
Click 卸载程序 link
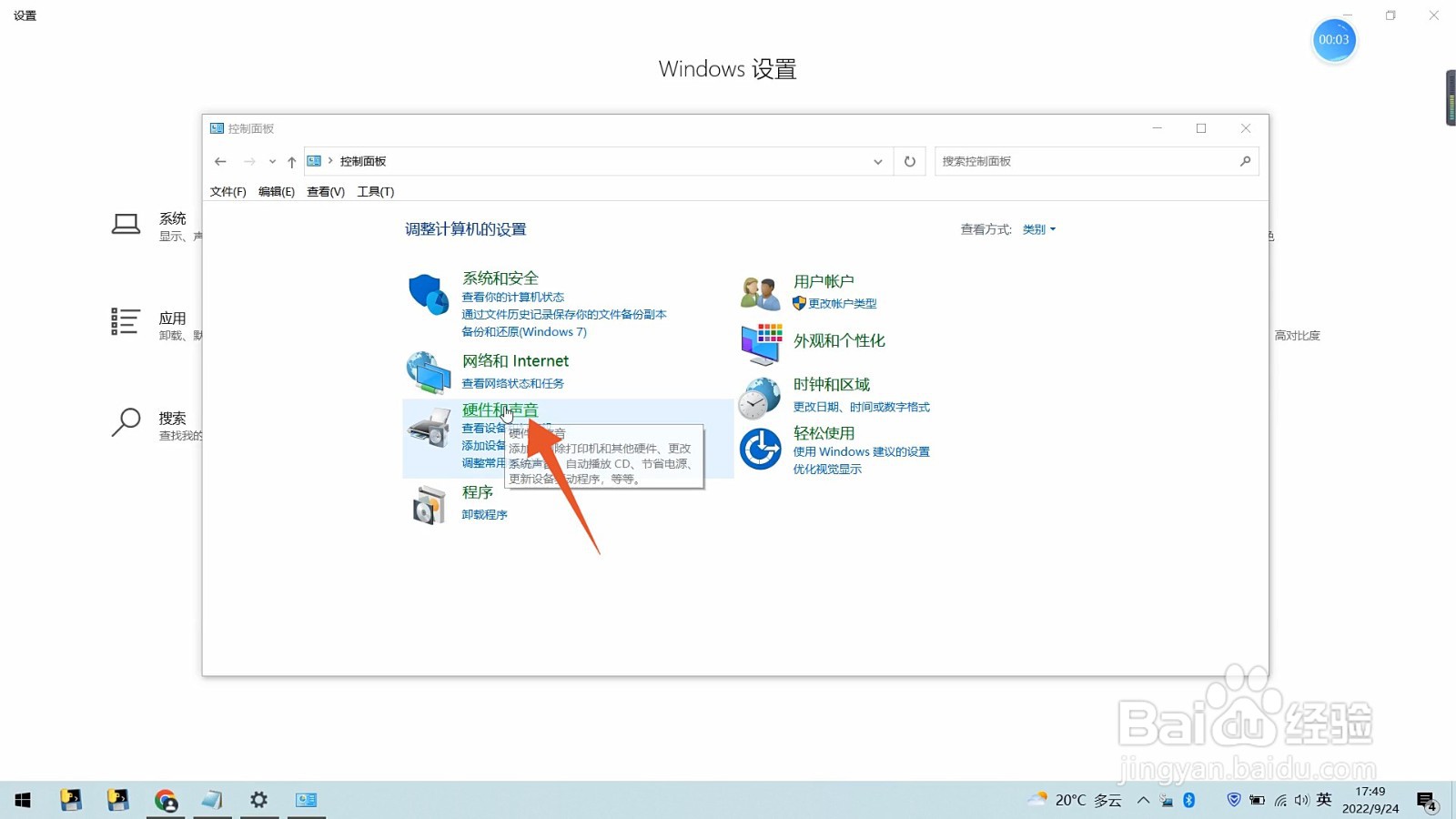484,514
